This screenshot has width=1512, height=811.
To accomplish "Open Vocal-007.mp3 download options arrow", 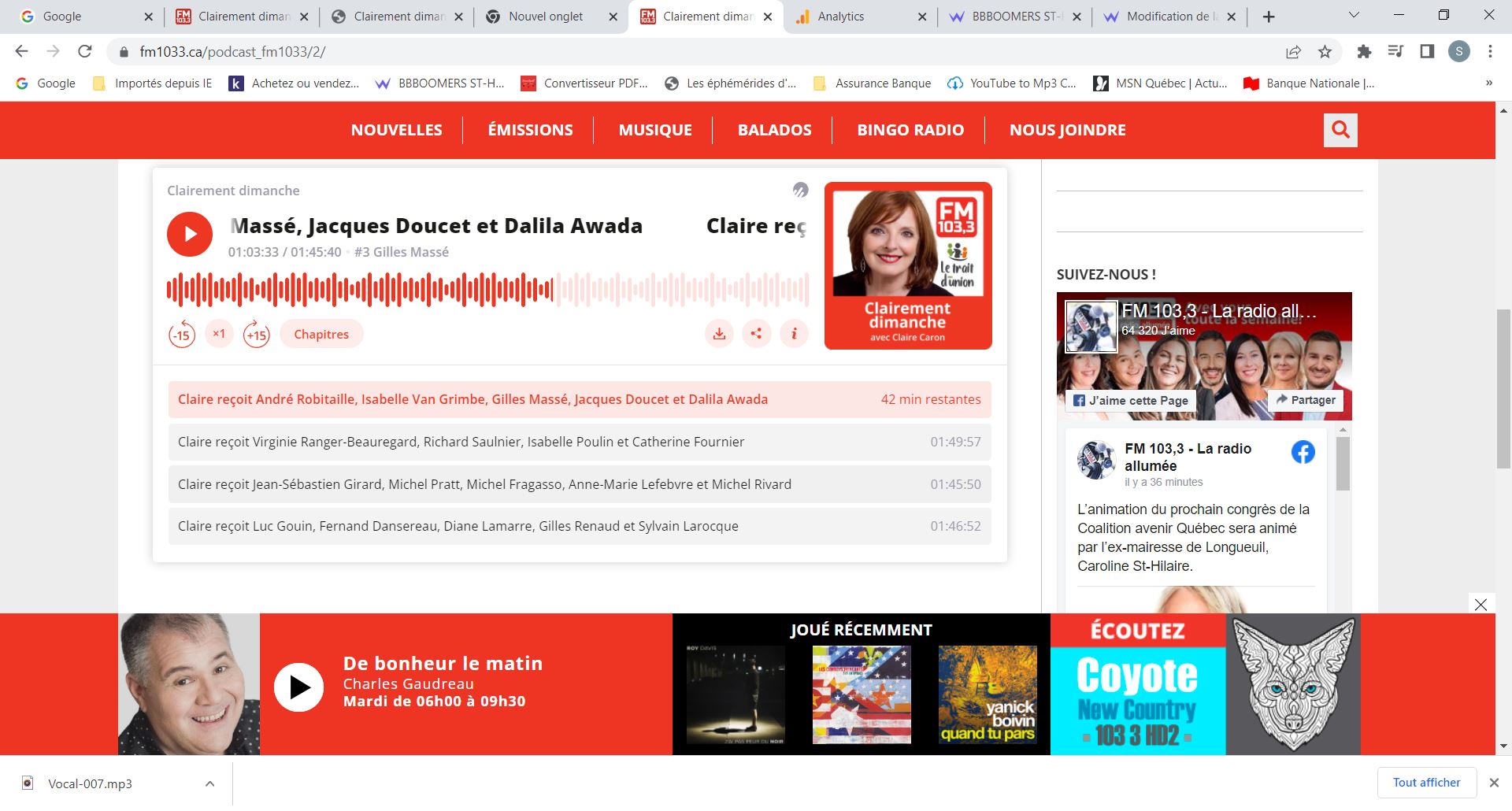I will 209,783.
